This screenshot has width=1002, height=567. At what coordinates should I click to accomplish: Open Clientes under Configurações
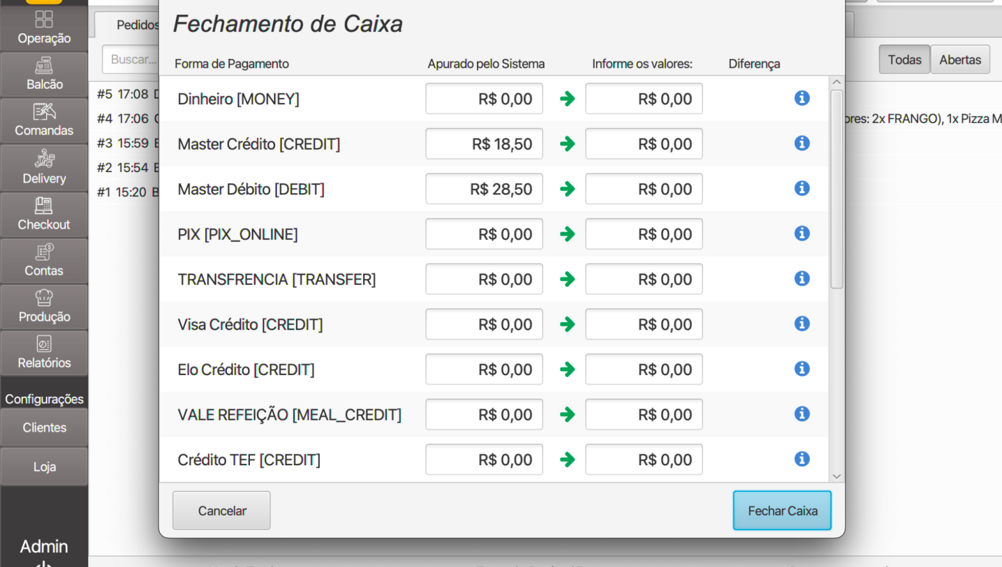44,428
